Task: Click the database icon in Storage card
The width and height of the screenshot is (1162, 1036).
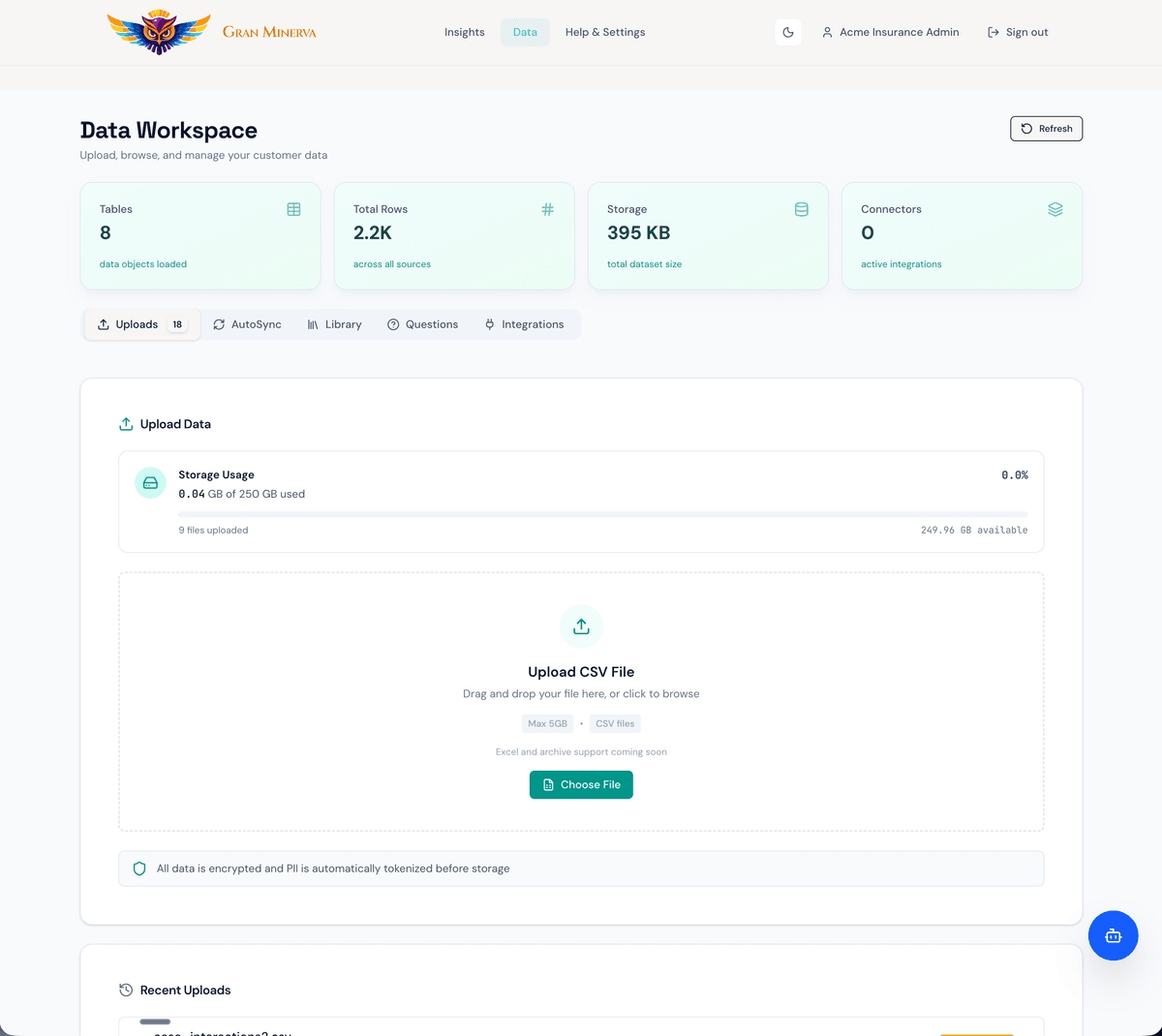Action: click(x=801, y=209)
